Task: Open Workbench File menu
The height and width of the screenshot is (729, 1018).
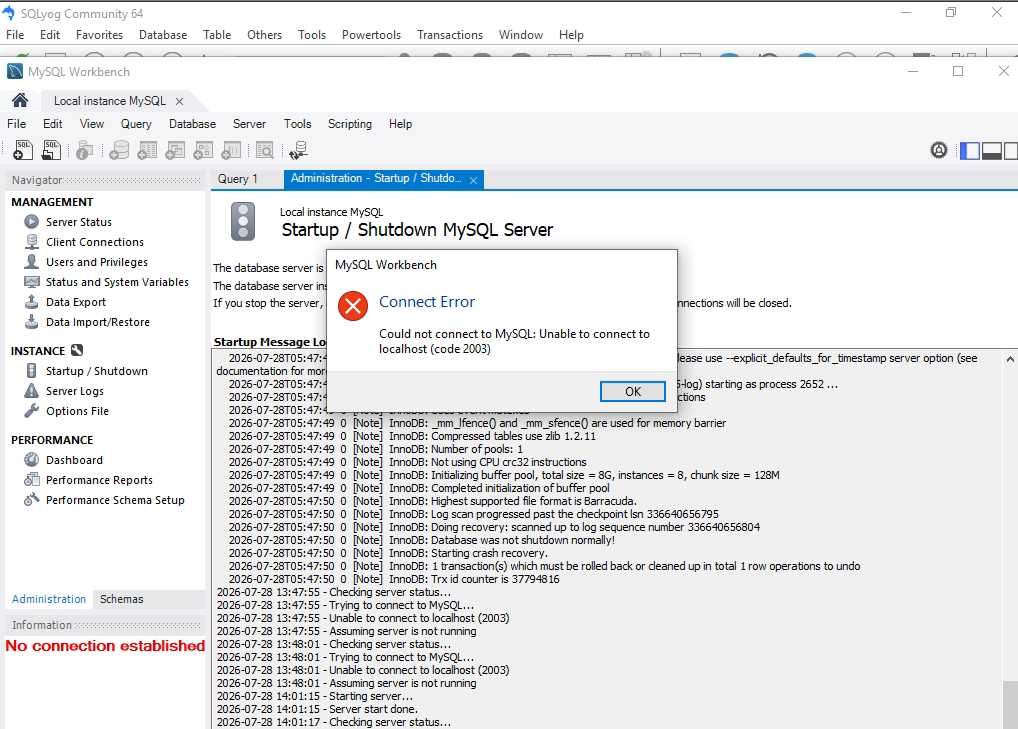Action: 16,124
